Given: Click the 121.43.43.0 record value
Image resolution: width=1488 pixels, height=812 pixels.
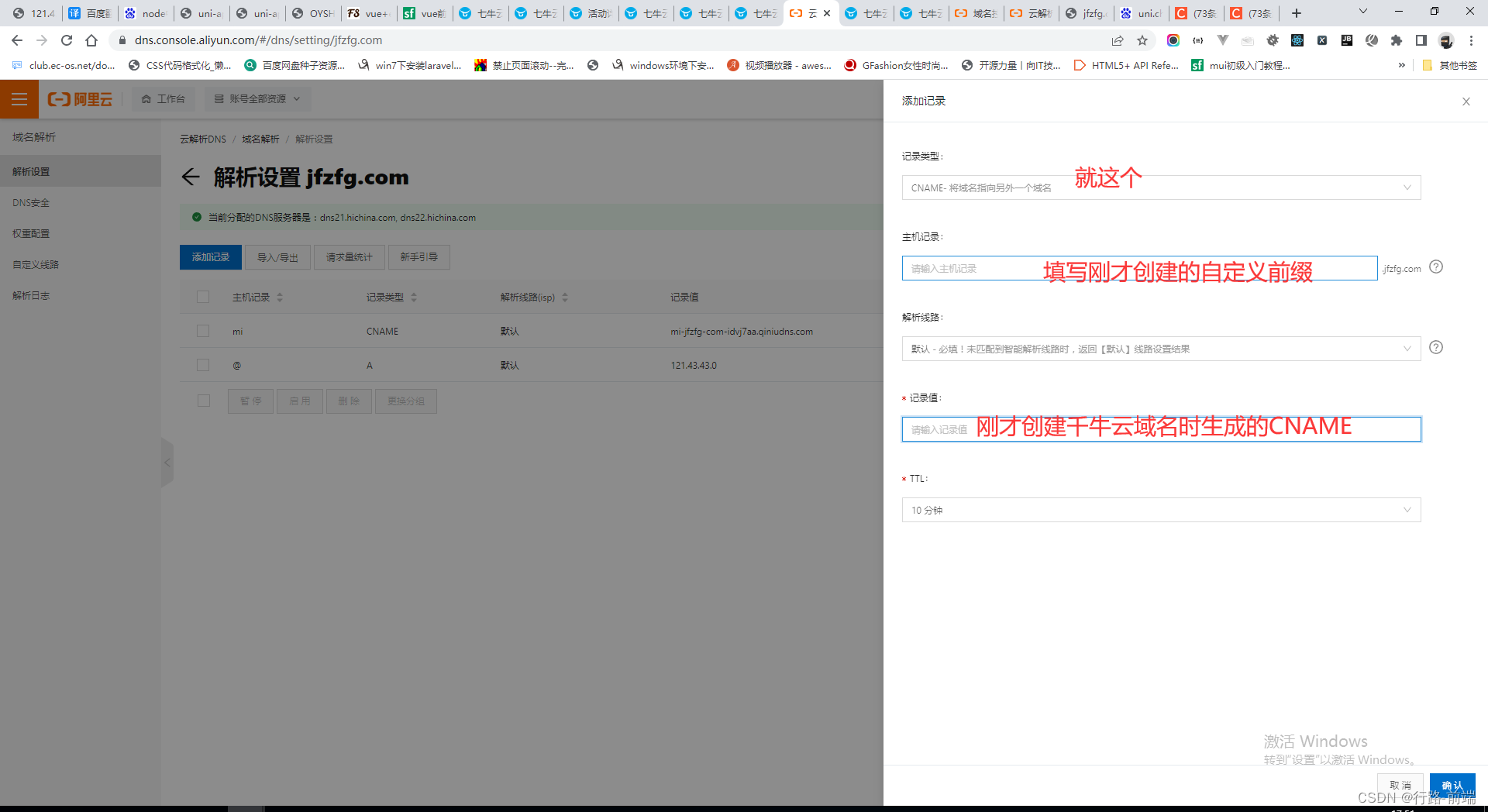Looking at the screenshot, I should point(694,366).
